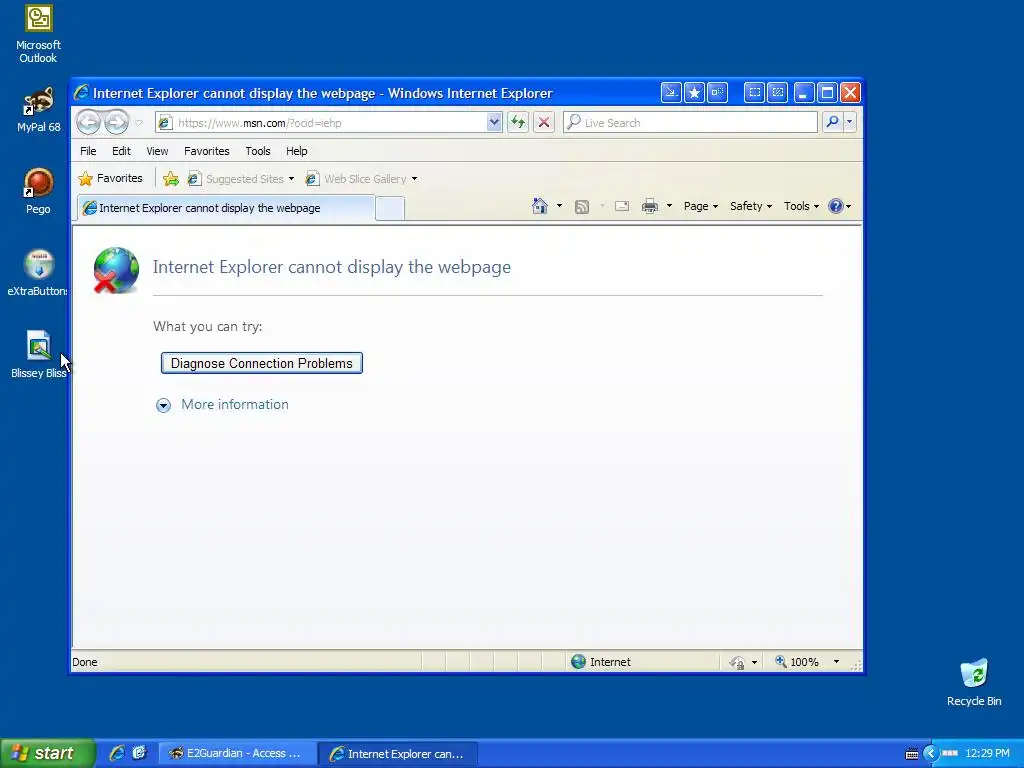The width and height of the screenshot is (1024, 768).
Task: Open the Tools menu in menu bar
Action: pos(258,151)
